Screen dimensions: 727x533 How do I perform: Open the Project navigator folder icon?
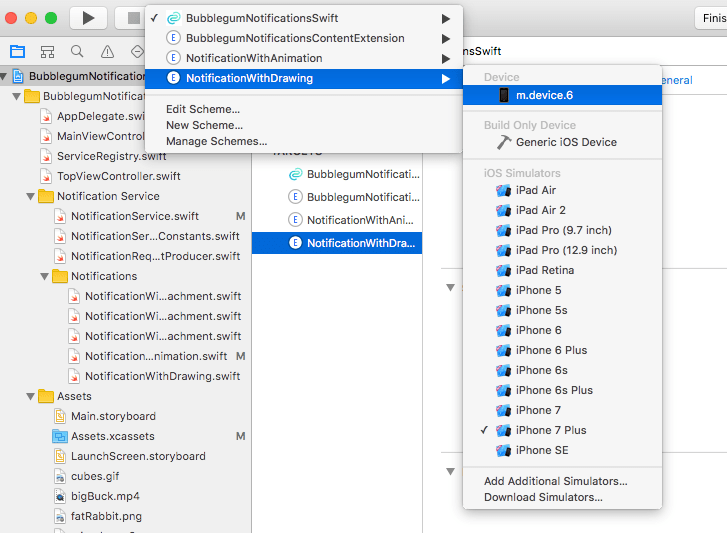pyautogui.click(x=17, y=52)
